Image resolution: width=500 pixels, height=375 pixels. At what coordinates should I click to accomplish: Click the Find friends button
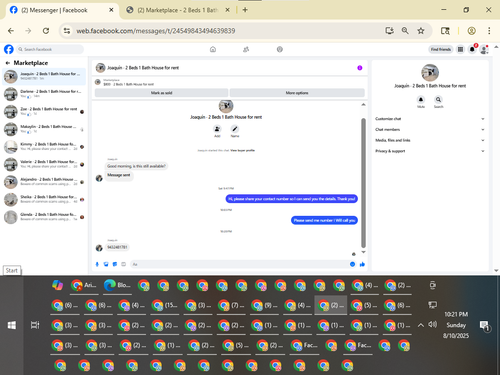[x=441, y=49]
